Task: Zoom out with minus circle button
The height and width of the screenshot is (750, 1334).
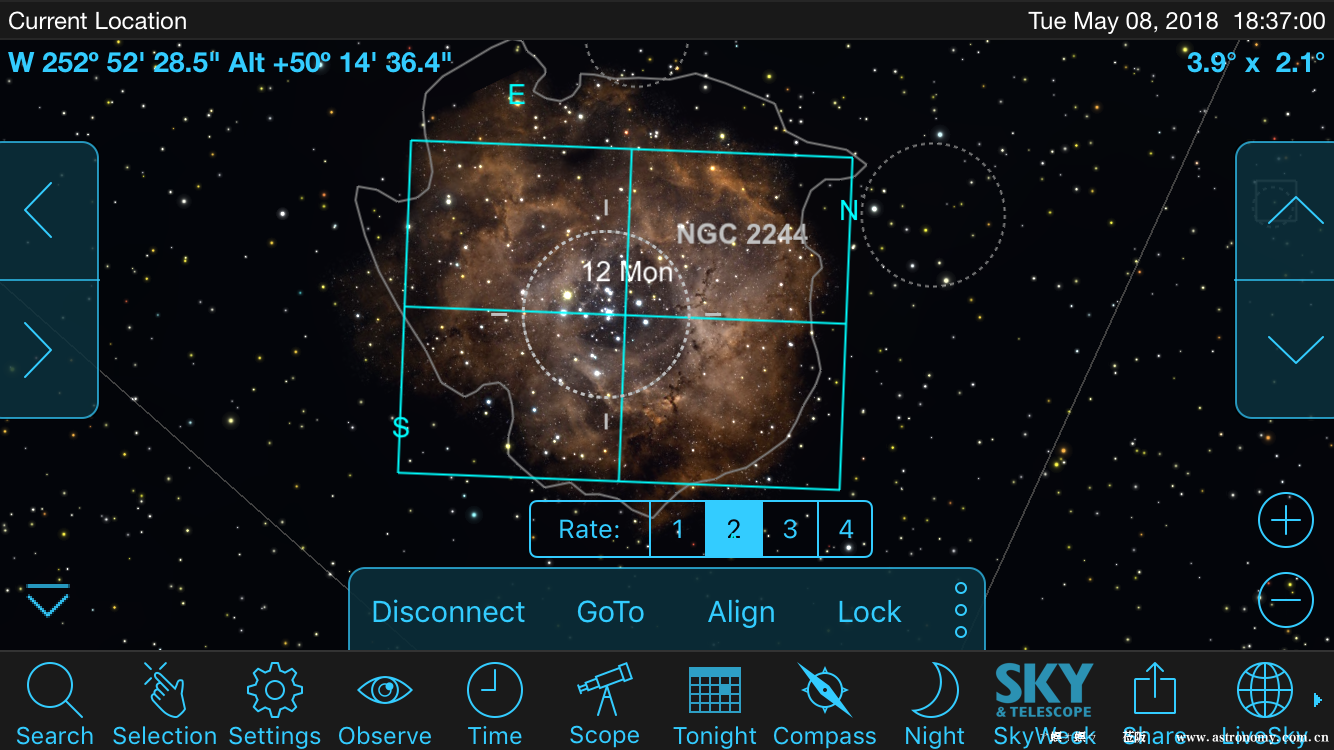Action: [x=1285, y=600]
